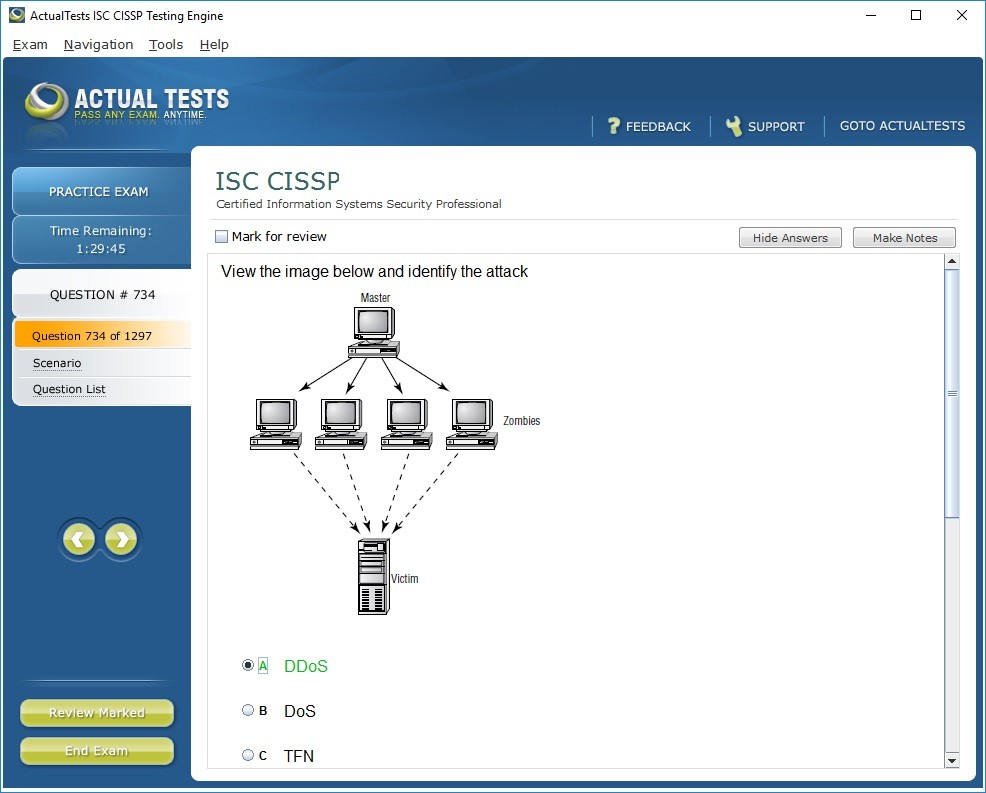Click the next question arrow icon

pos(121,540)
